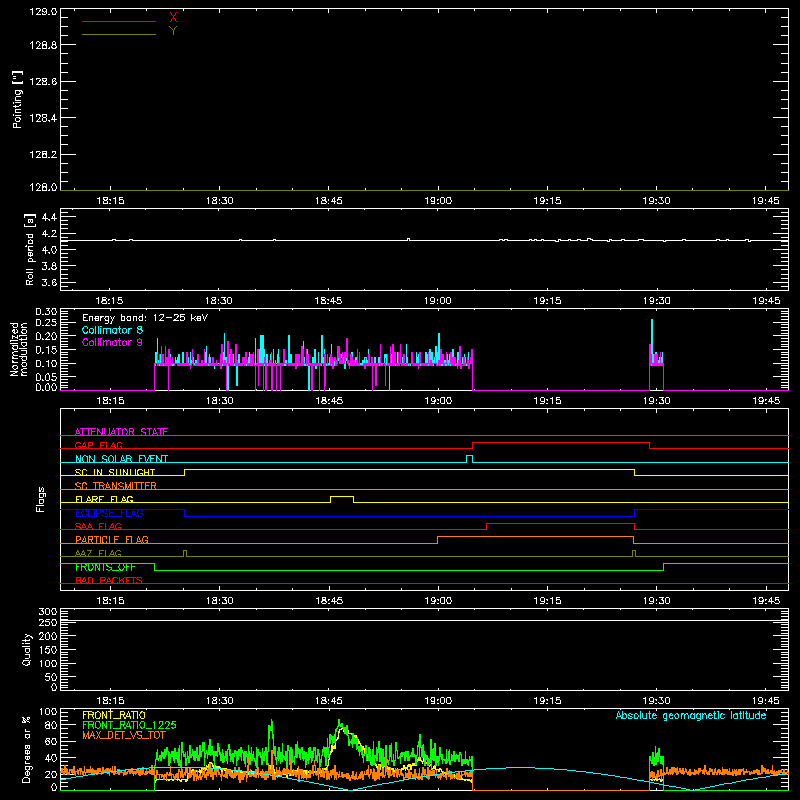The image size is (800, 800).
Task: Click the SAA_FLAG label
Action: [x=98, y=526]
